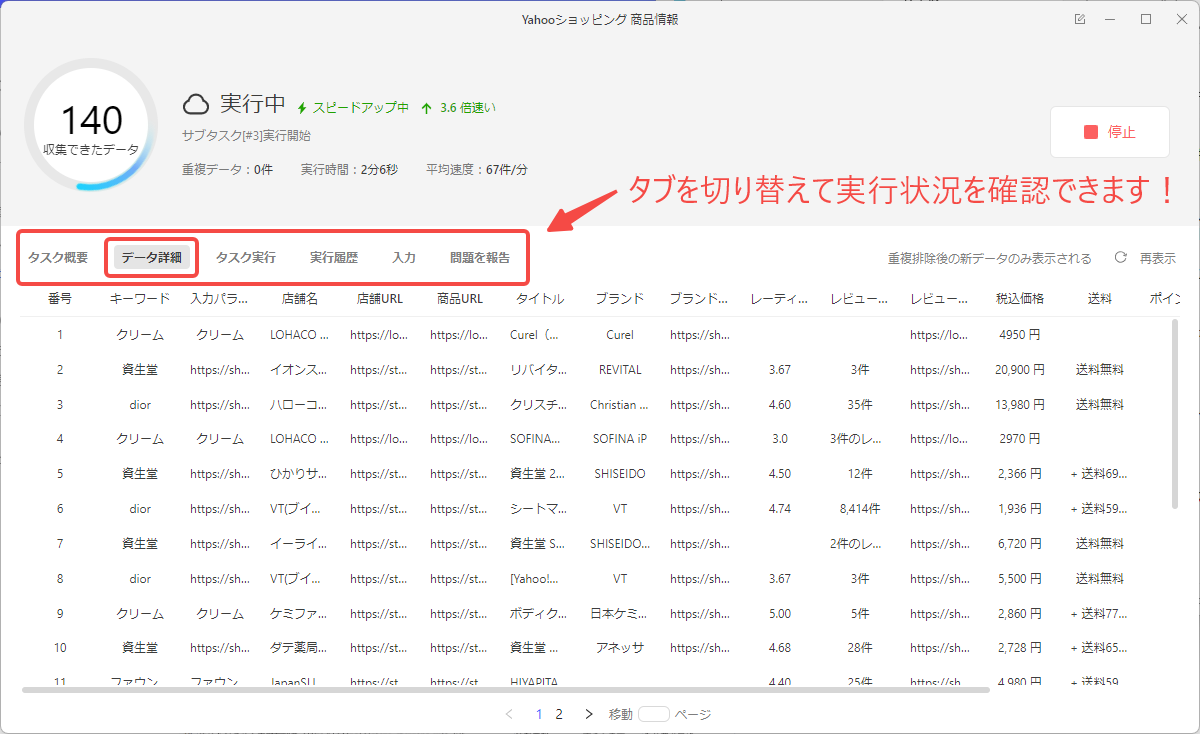The image size is (1200, 734).
Task: Click the ハローコ... store name cell
Action: click(x=300, y=405)
